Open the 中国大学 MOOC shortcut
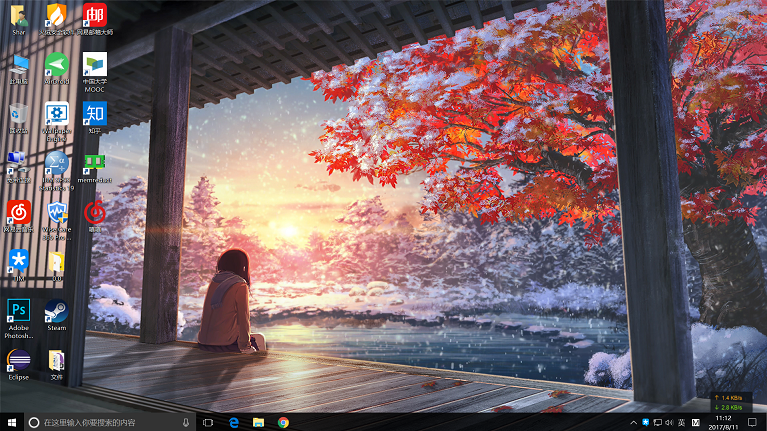Screen dimensions: 767x431 pyautogui.click(x=94, y=72)
